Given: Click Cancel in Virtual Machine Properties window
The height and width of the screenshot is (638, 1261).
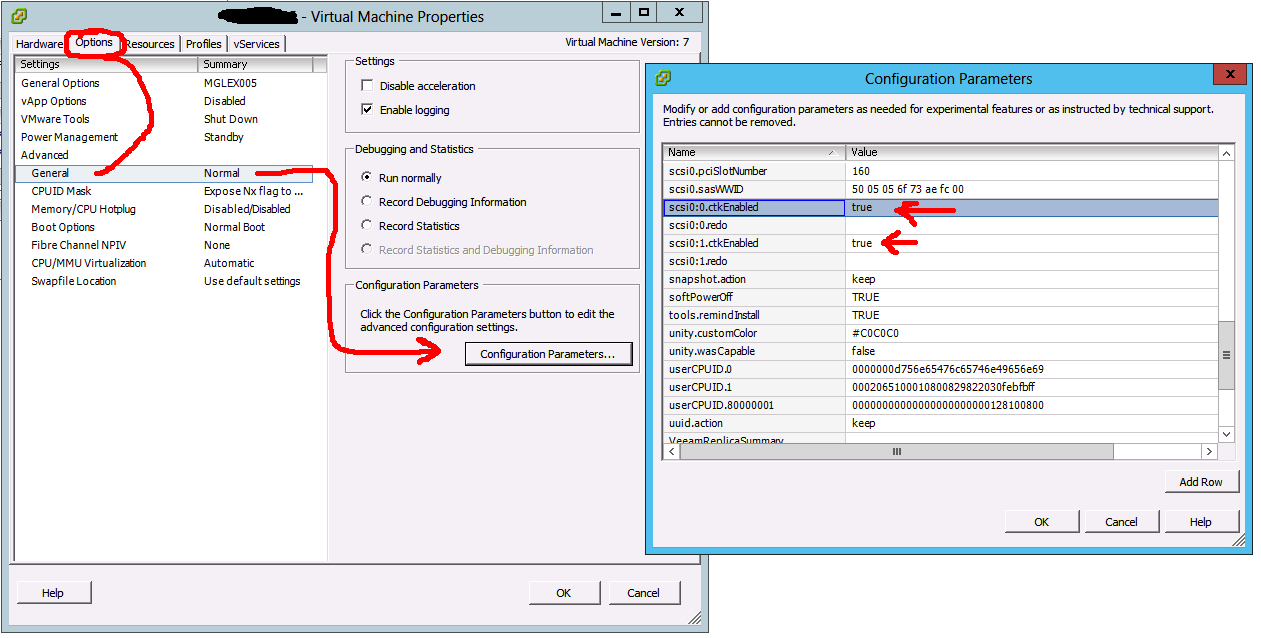Looking at the screenshot, I should pyautogui.click(x=643, y=593).
